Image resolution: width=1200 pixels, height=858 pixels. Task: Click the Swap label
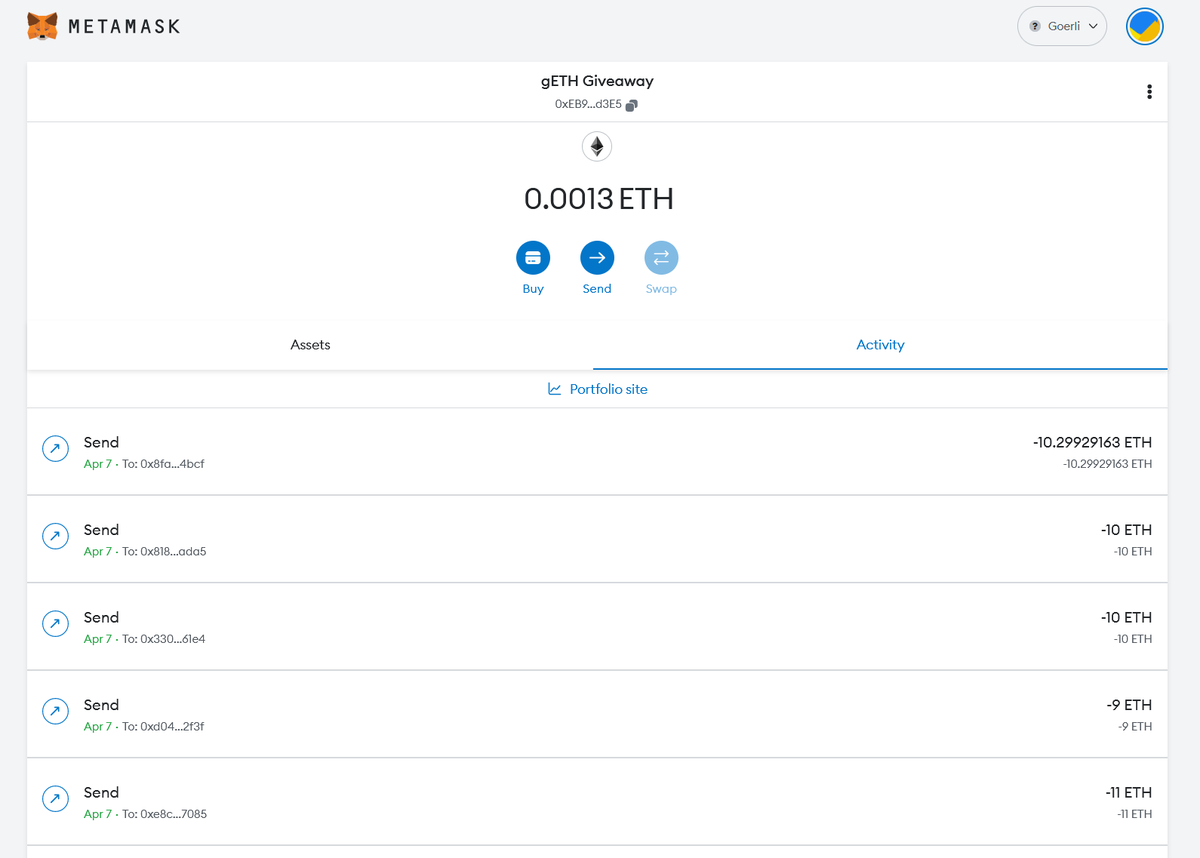click(x=661, y=289)
